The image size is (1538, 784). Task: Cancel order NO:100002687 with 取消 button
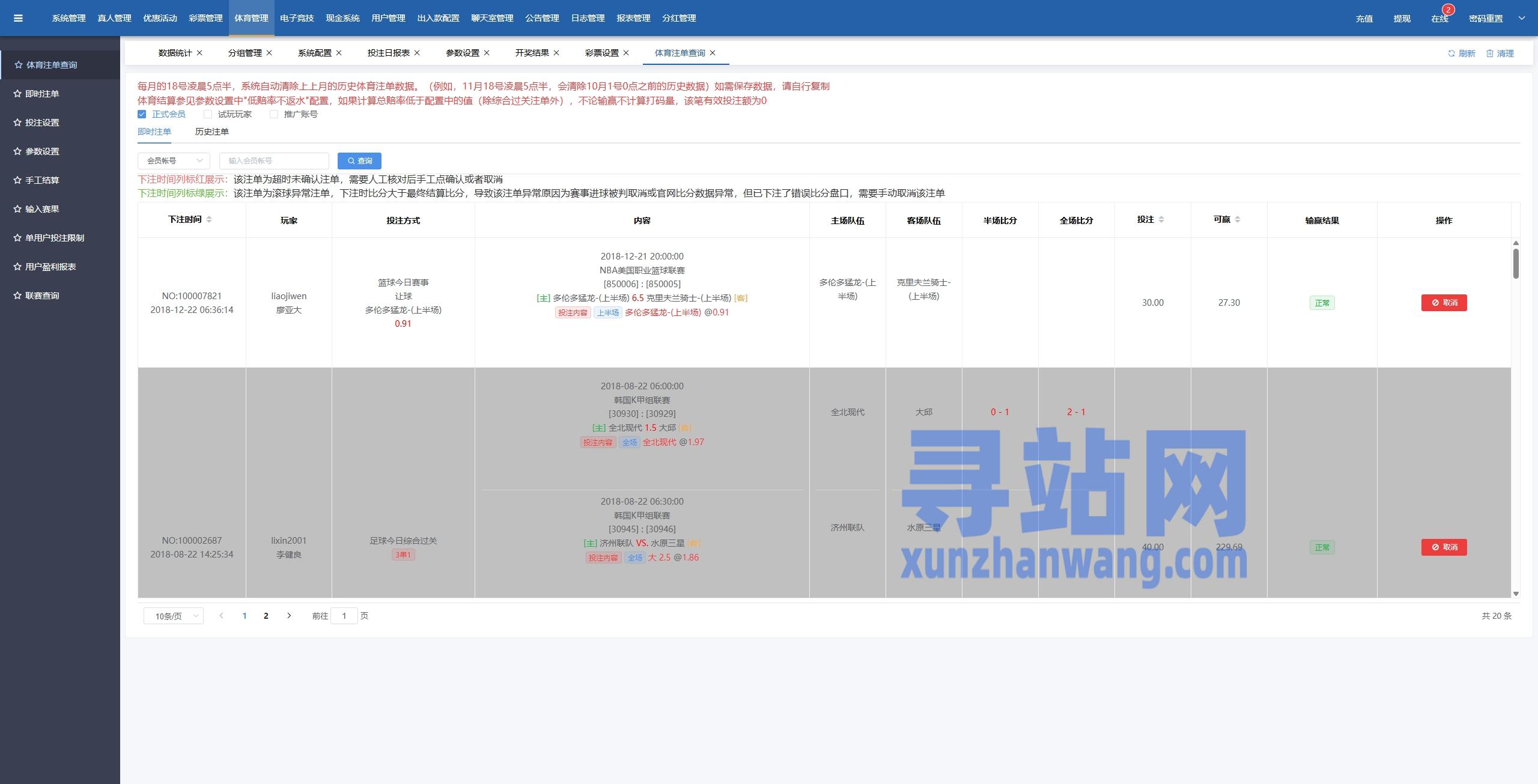tap(1444, 547)
